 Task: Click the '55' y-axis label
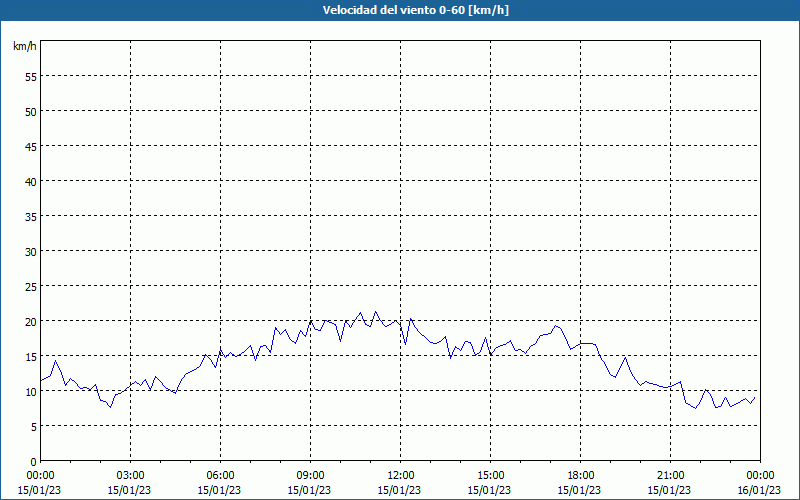tap(31, 77)
